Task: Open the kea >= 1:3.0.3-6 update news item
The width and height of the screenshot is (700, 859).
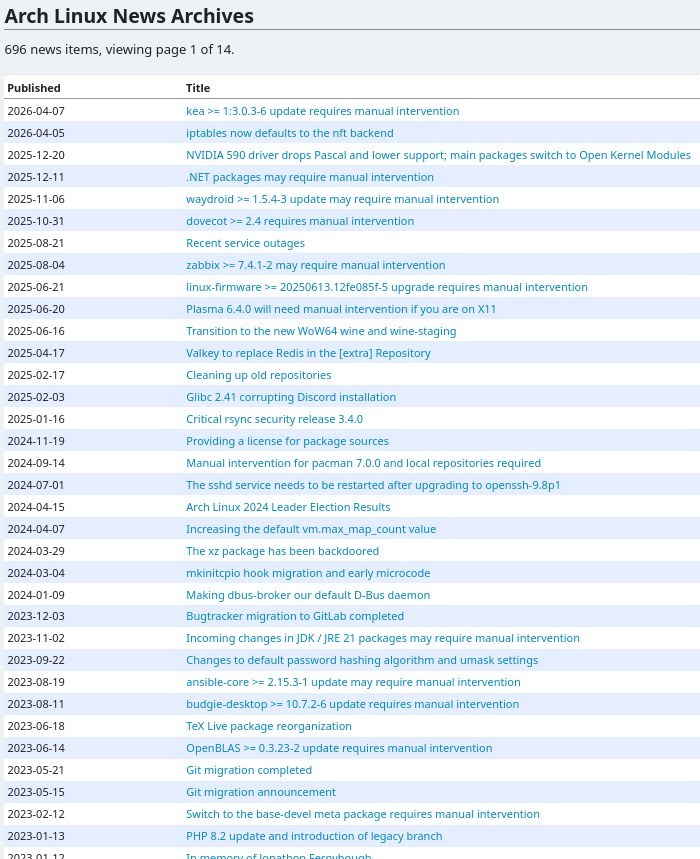Action: (323, 111)
